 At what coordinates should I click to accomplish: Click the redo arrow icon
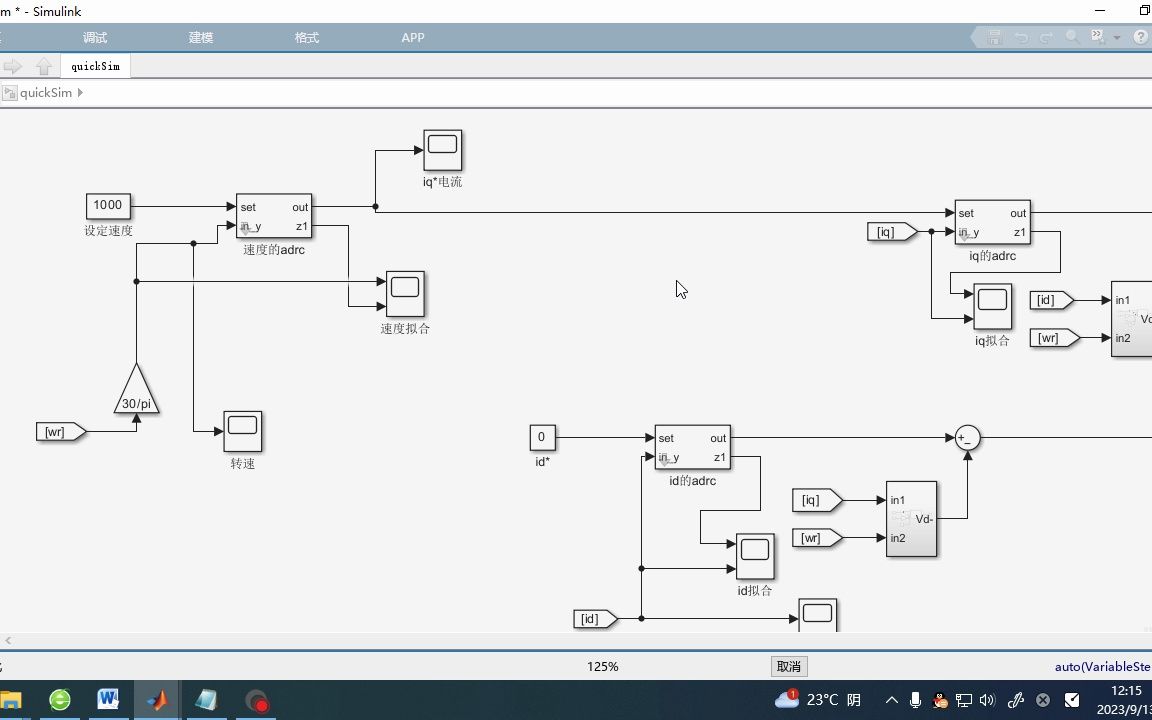click(x=1047, y=37)
